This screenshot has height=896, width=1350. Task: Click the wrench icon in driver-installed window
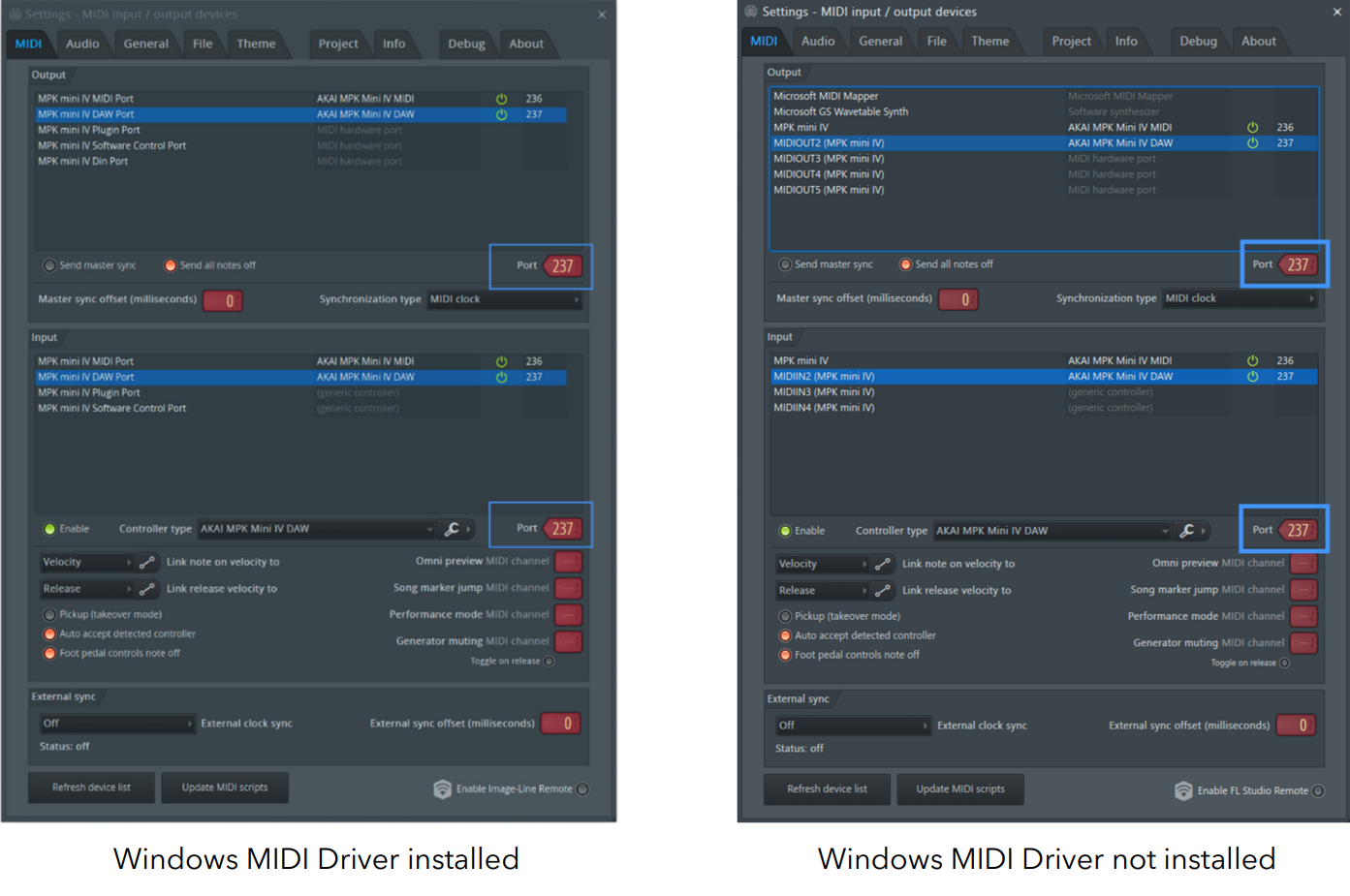452,529
